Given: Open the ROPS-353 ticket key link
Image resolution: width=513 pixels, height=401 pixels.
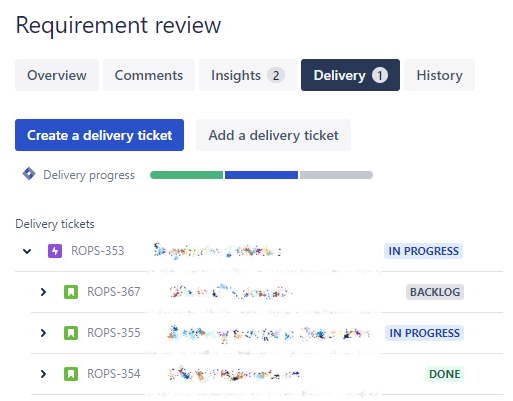Looking at the screenshot, I should pyautogui.click(x=98, y=251).
